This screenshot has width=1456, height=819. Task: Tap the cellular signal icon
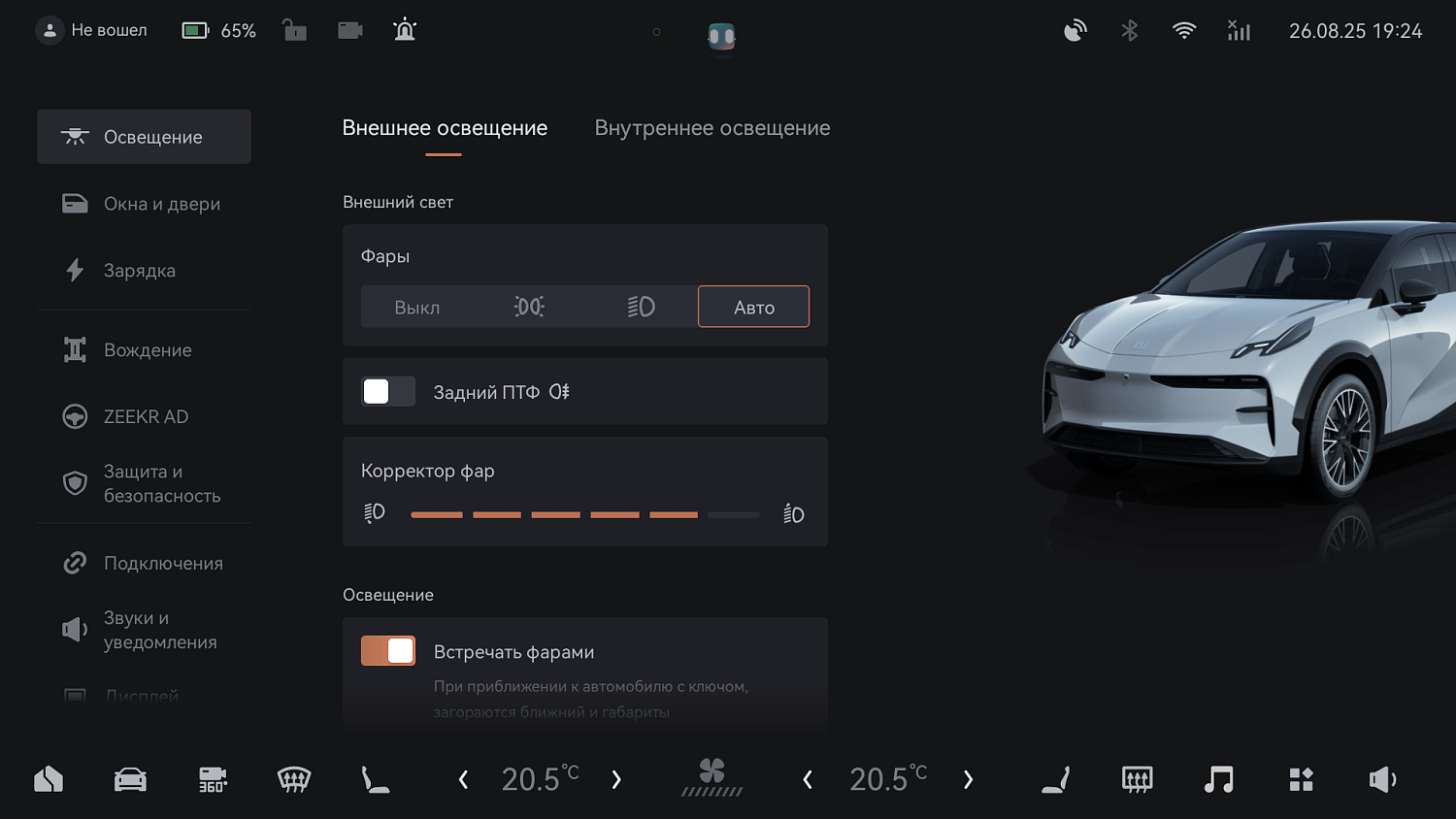coord(1239,31)
